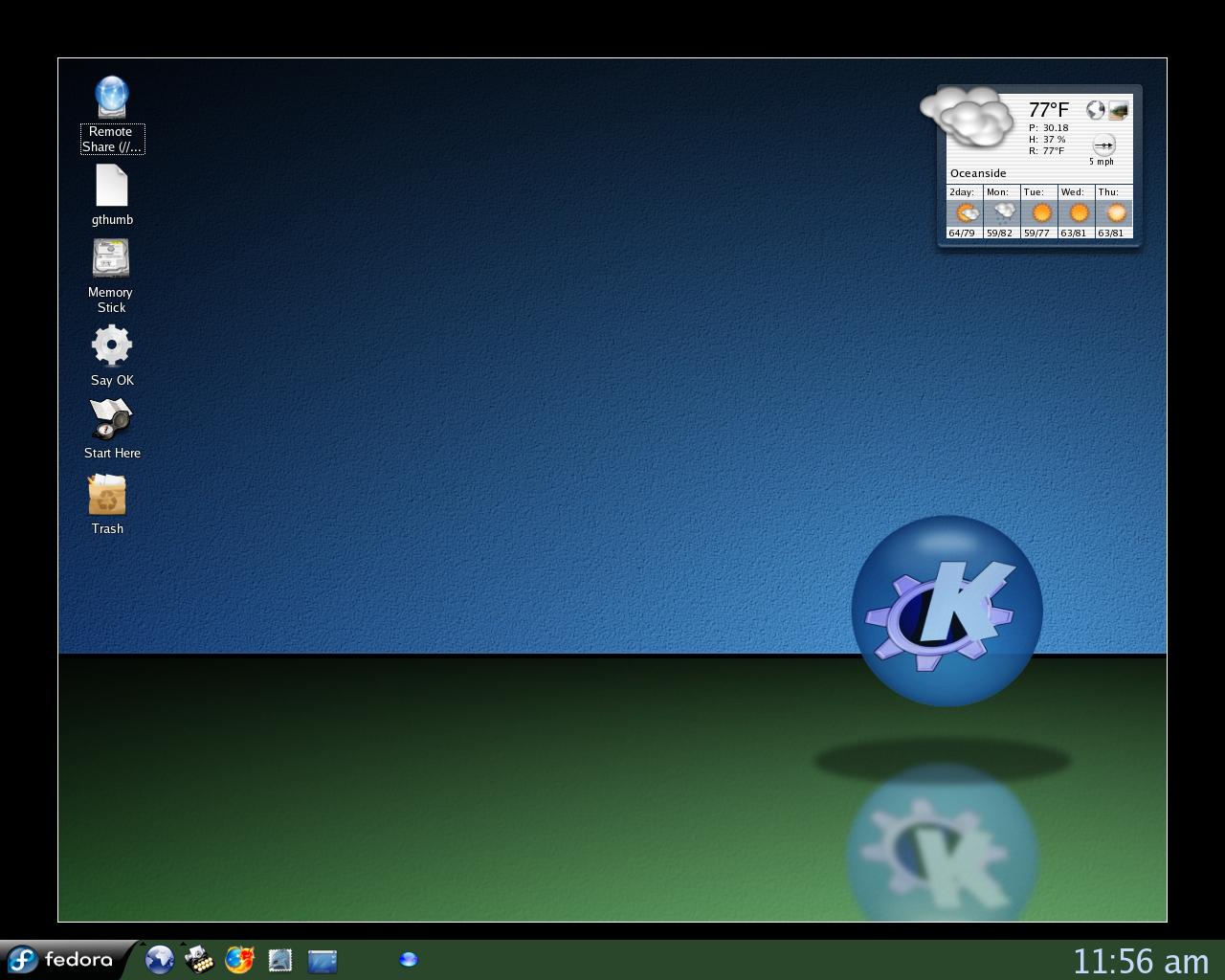Click the Mon rainy forecast icon
Image resolution: width=1225 pixels, height=980 pixels.
[x=1004, y=212]
